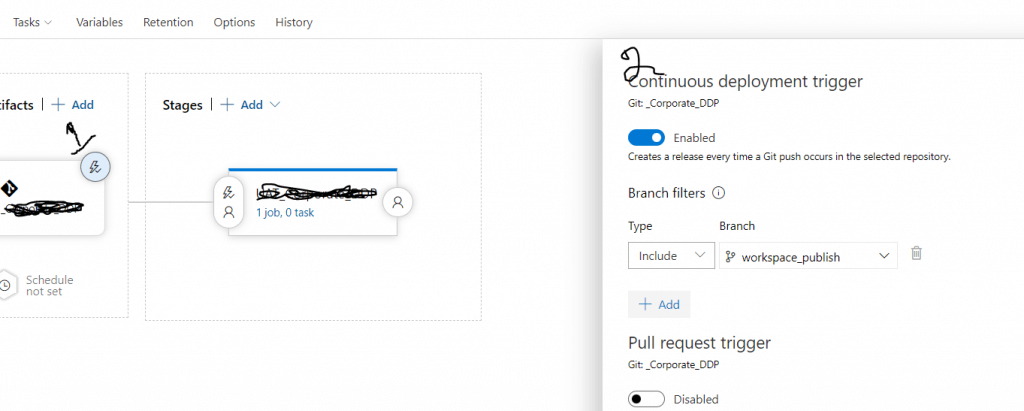Image resolution: width=1024 pixels, height=411 pixels.
Task: Select the Options tab
Action: pyautogui.click(x=234, y=22)
